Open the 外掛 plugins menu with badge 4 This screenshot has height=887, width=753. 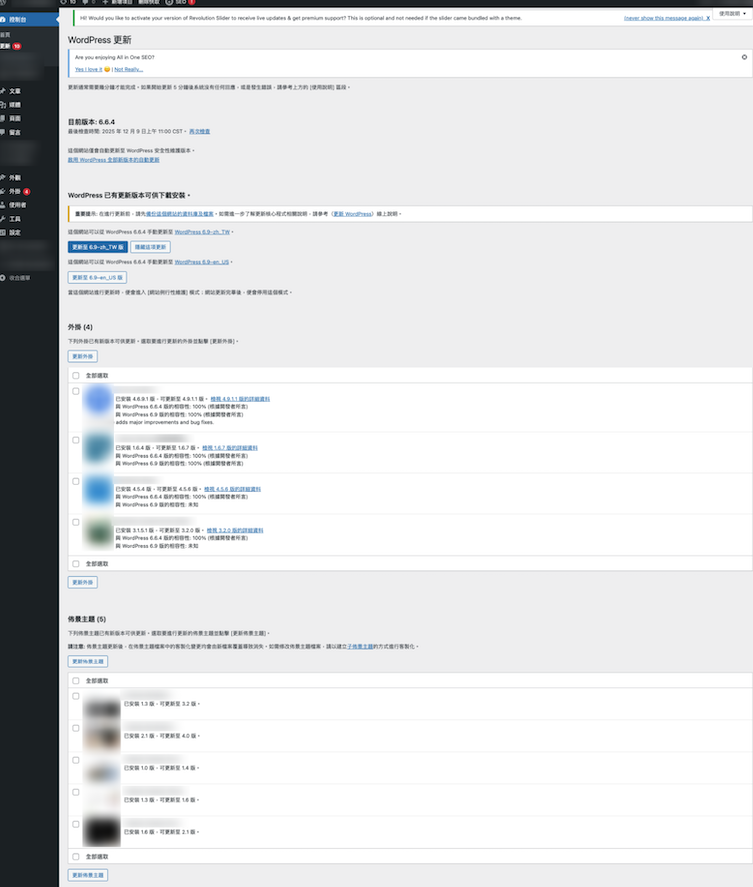(x=28, y=191)
